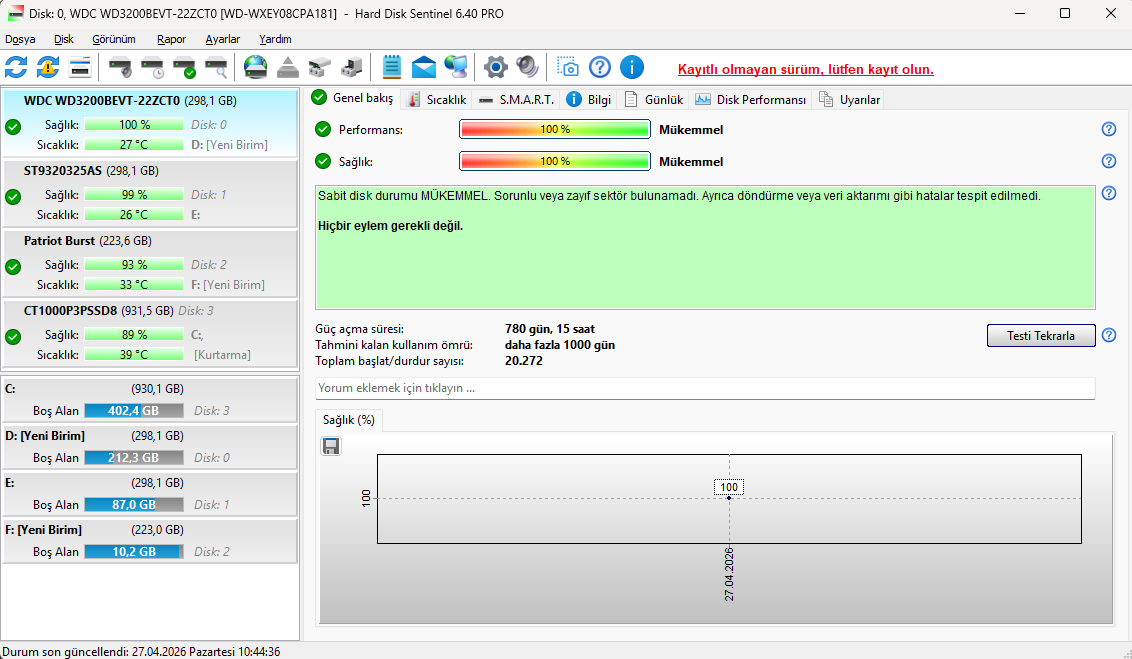Click the F: free space bar 10,2 GB
1132x659 pixels.
(x=134, y=551)
